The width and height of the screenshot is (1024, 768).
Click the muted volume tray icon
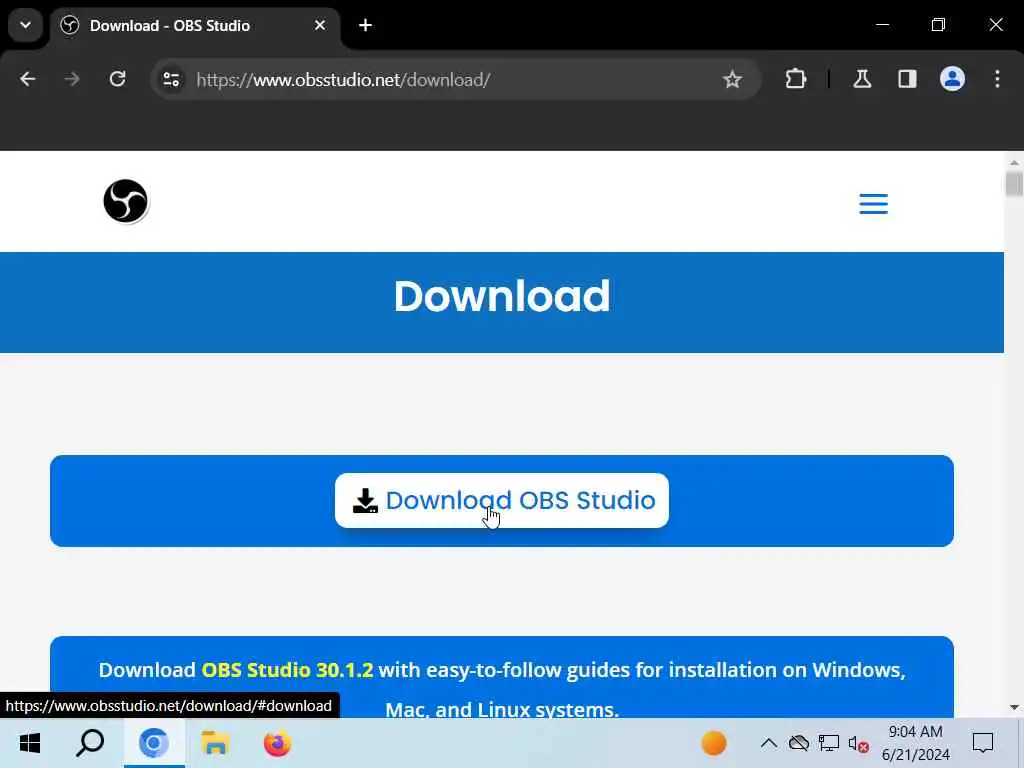click(858, 743)
